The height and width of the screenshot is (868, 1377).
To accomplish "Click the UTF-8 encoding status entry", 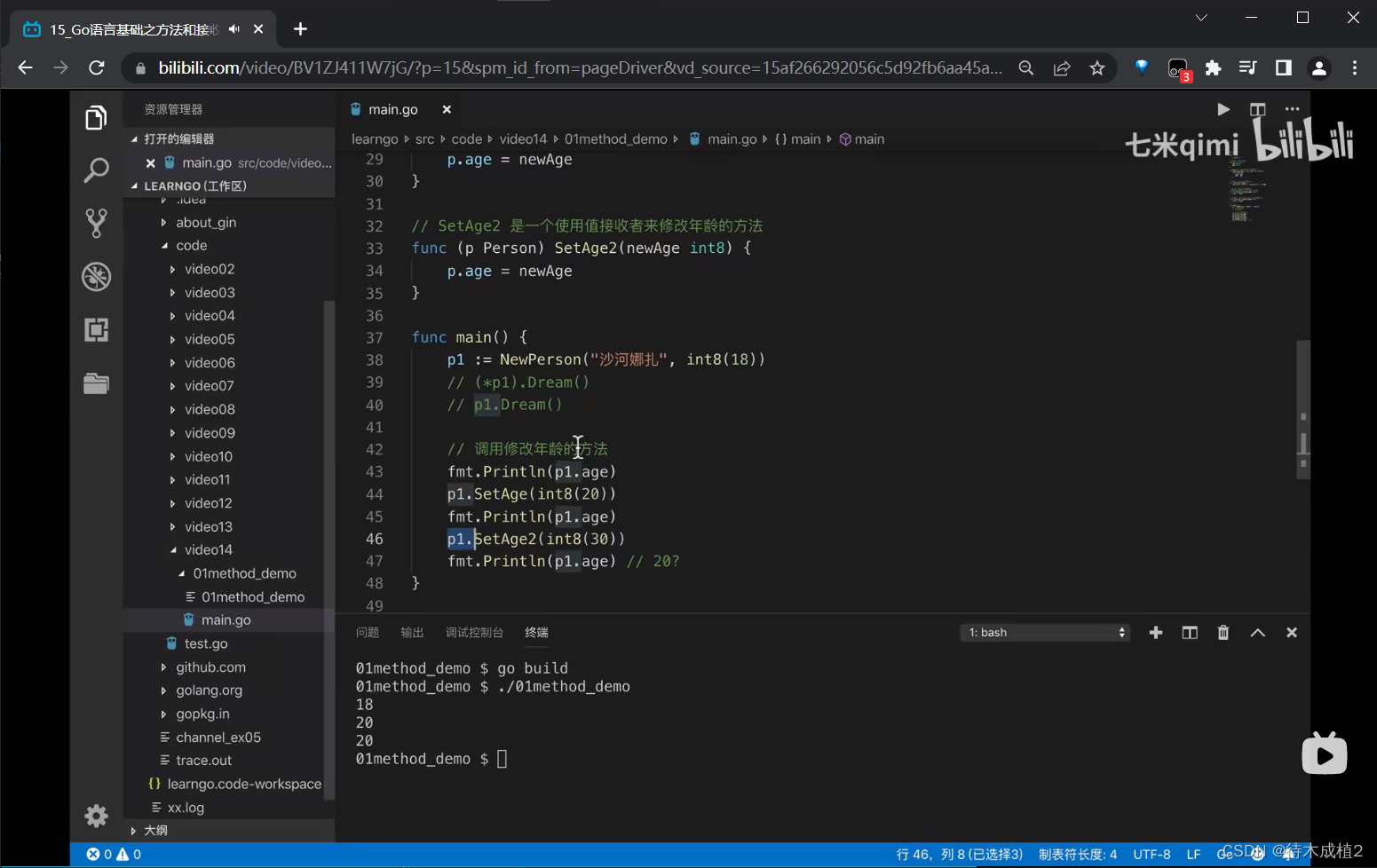I will (1151, 854).
